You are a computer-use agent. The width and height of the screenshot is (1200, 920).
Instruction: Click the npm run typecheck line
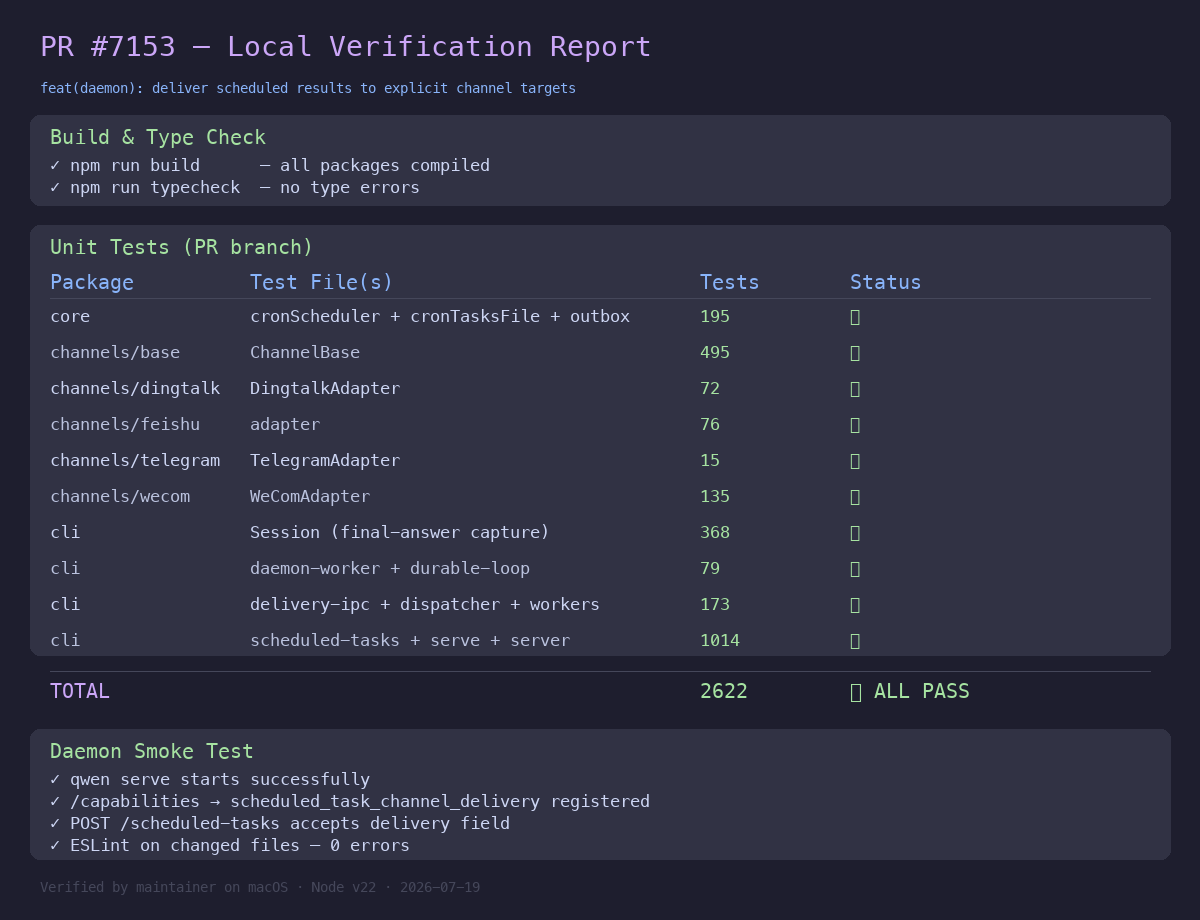click(235, 187)
